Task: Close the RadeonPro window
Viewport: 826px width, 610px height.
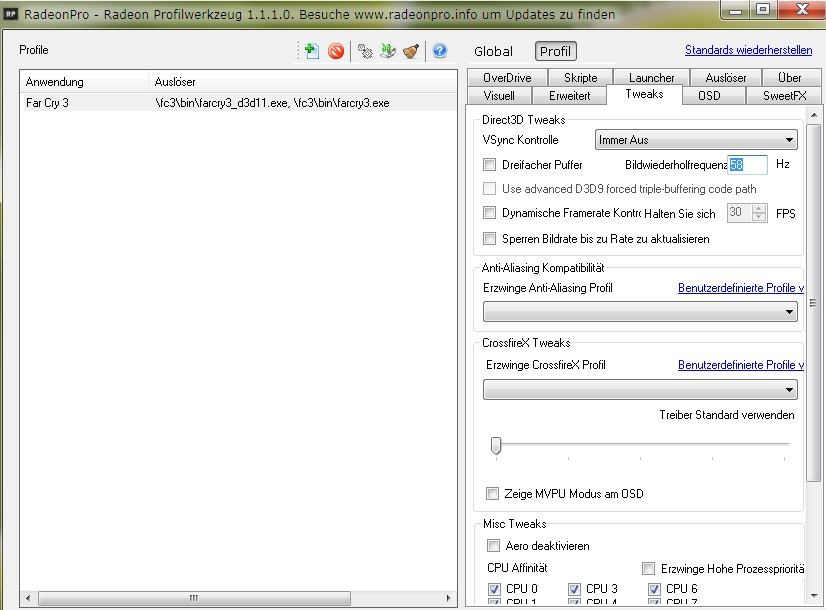Action: [x=801, y=10]
